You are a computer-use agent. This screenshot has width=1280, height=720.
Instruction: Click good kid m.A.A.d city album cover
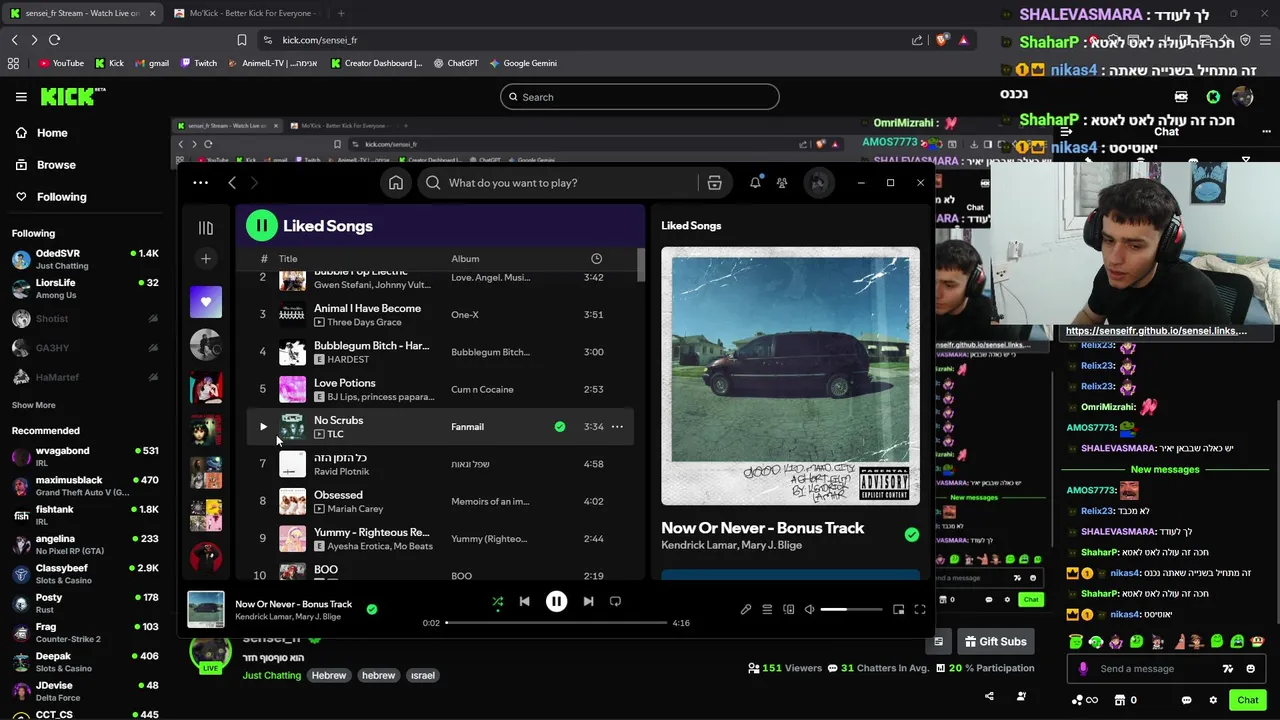(790, 376)
